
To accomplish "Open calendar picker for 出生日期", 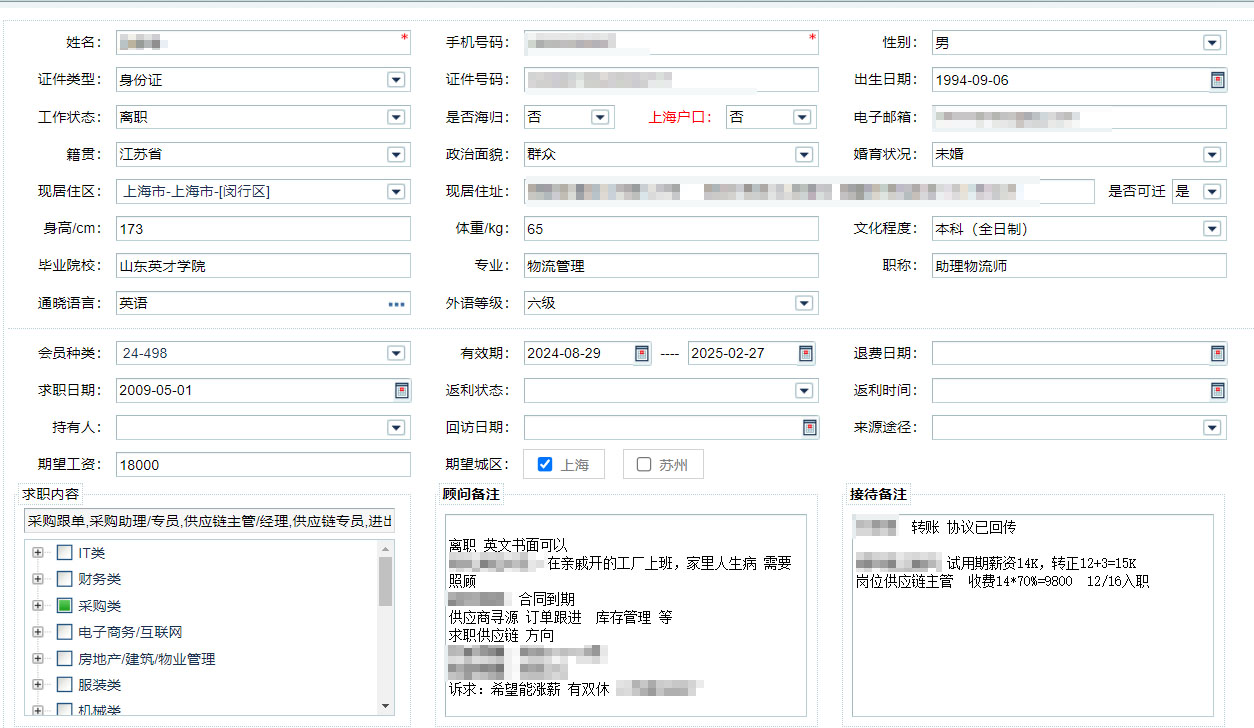I will coord(1217,80).
